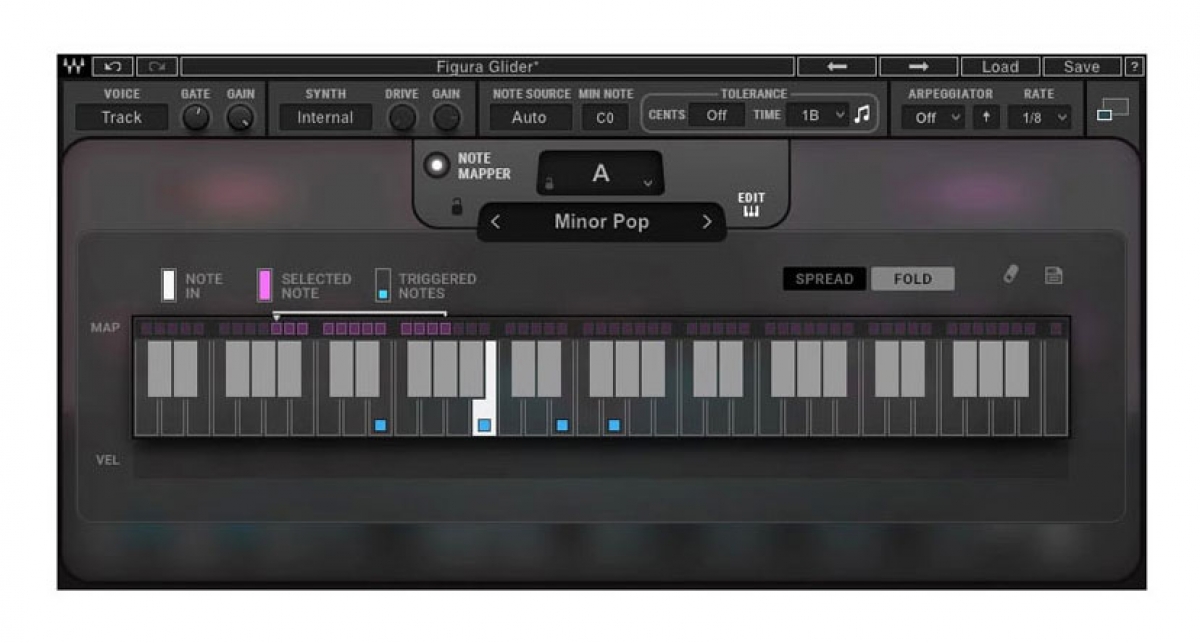Open the help question mark
The width and height of the screenshot is (1200, 643).
1134,67
